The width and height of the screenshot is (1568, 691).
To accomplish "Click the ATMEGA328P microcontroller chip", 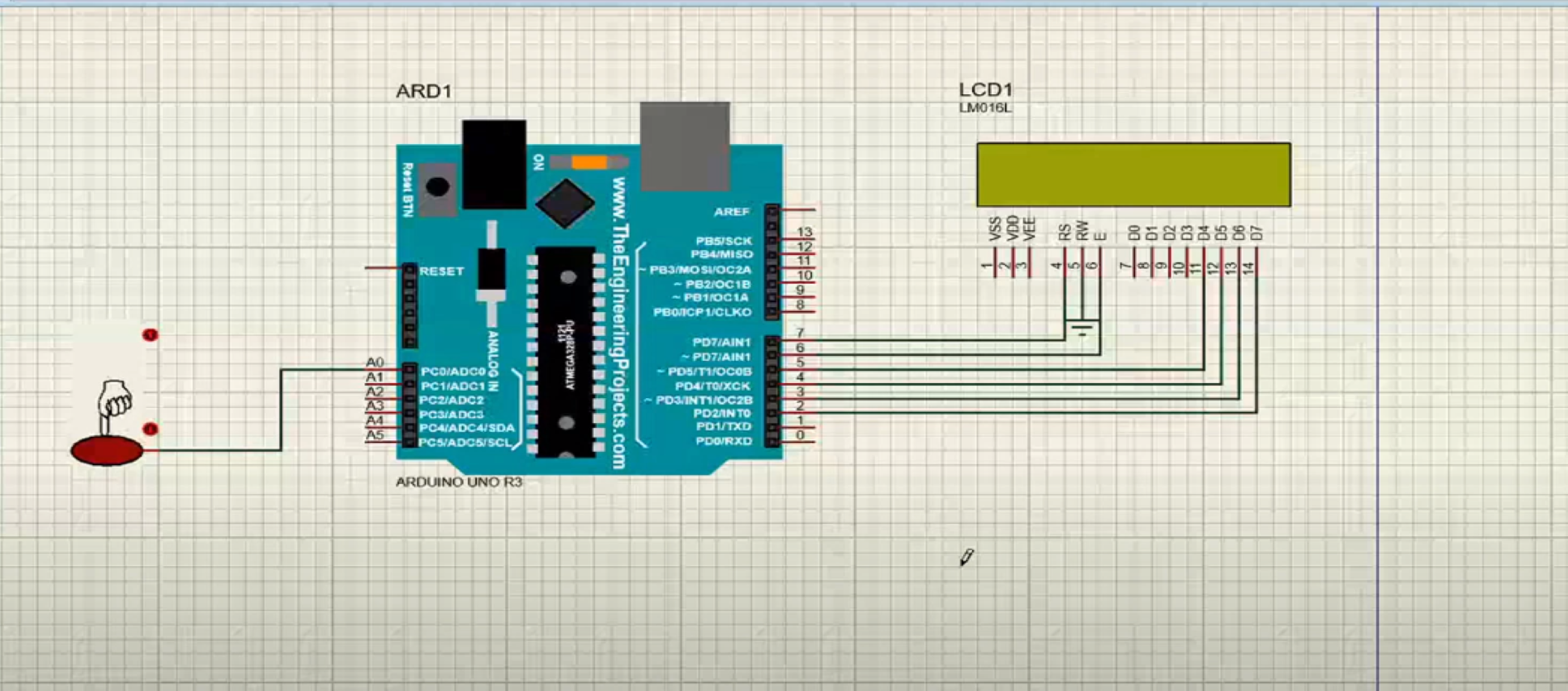I will [566, 351].
